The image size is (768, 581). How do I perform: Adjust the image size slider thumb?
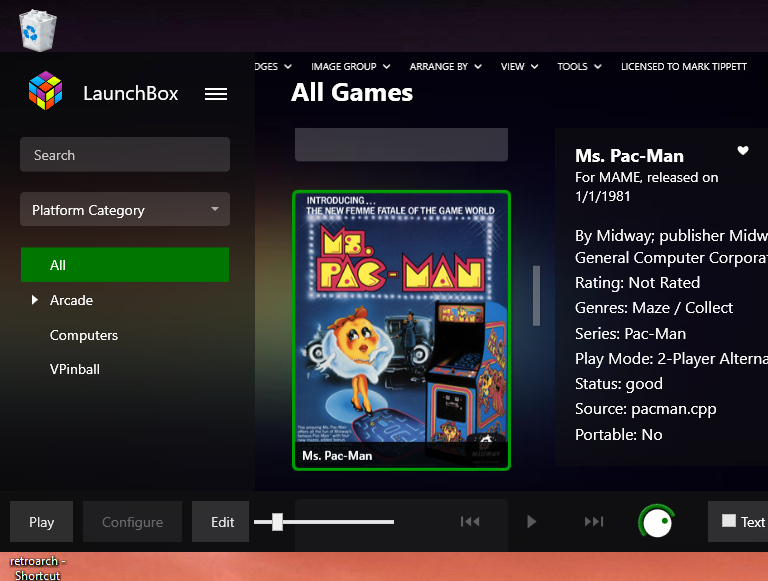pos(277,522)
